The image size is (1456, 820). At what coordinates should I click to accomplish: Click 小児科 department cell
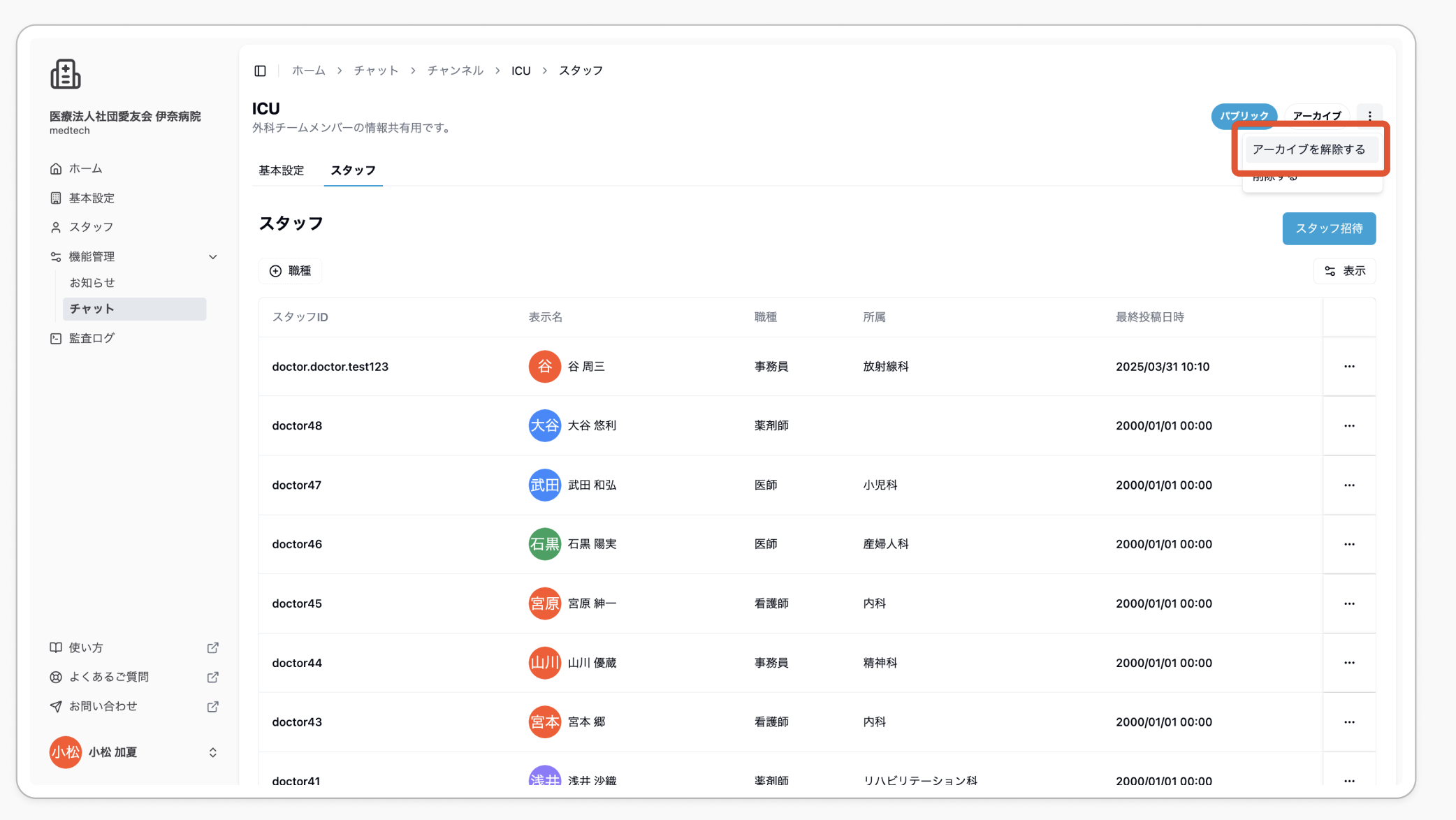click(880, 485)
